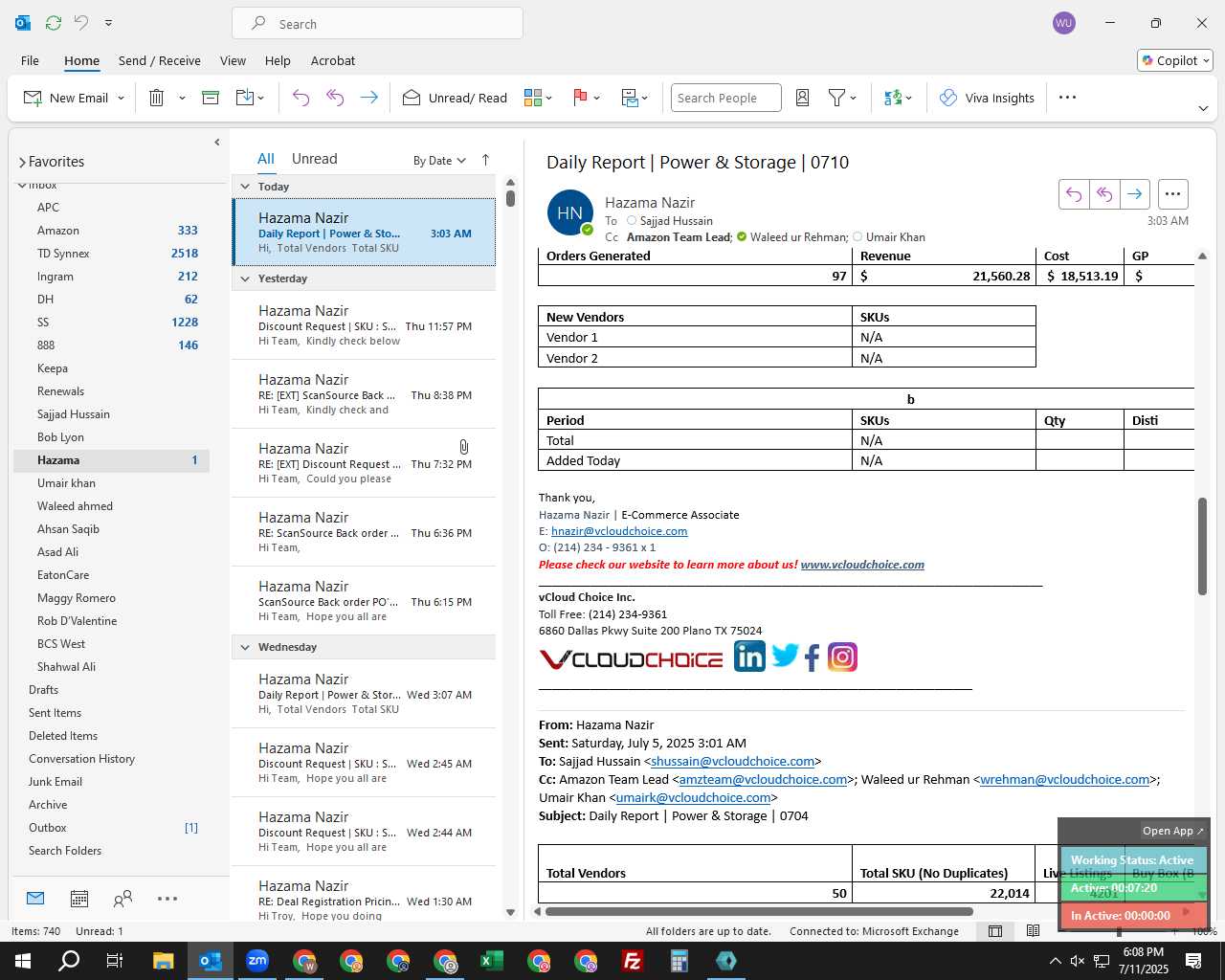This screenshot has width=1225, height=980.
Task: Collapse the folder pane
Action: coord(217,142)
